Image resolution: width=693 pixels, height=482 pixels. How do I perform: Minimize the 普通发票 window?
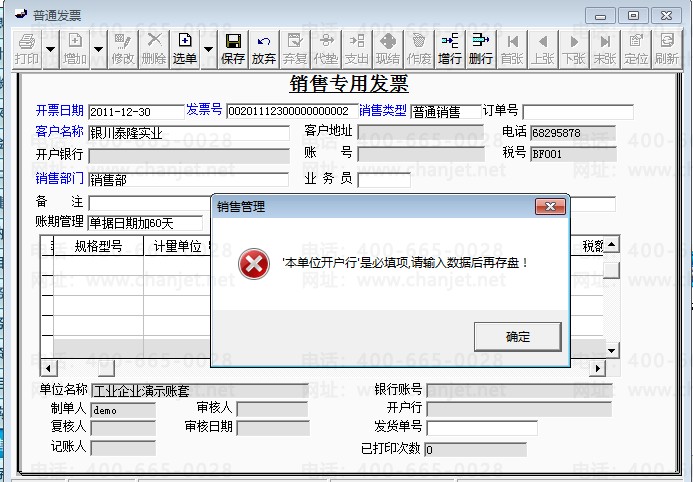pyautogui.click(x=600, y=16)
